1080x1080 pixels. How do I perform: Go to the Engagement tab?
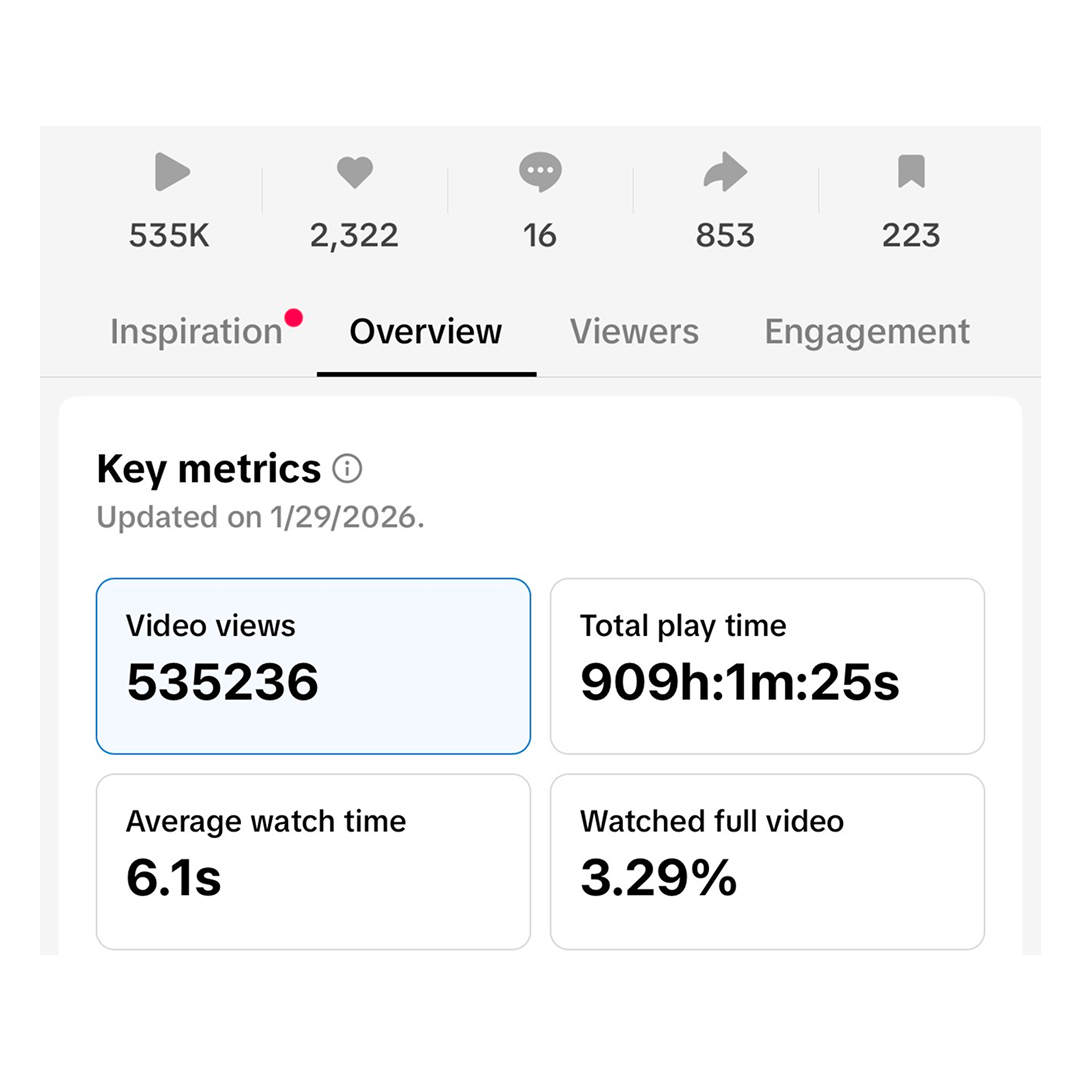click(x=867, y=332)
